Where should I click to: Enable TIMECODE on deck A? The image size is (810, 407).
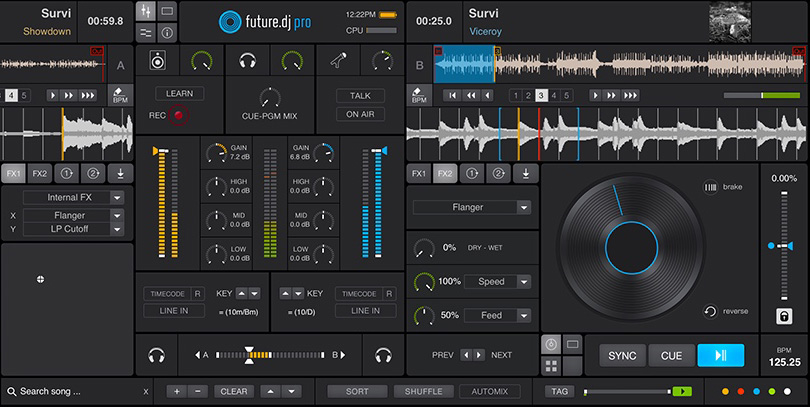coord(167,294)
